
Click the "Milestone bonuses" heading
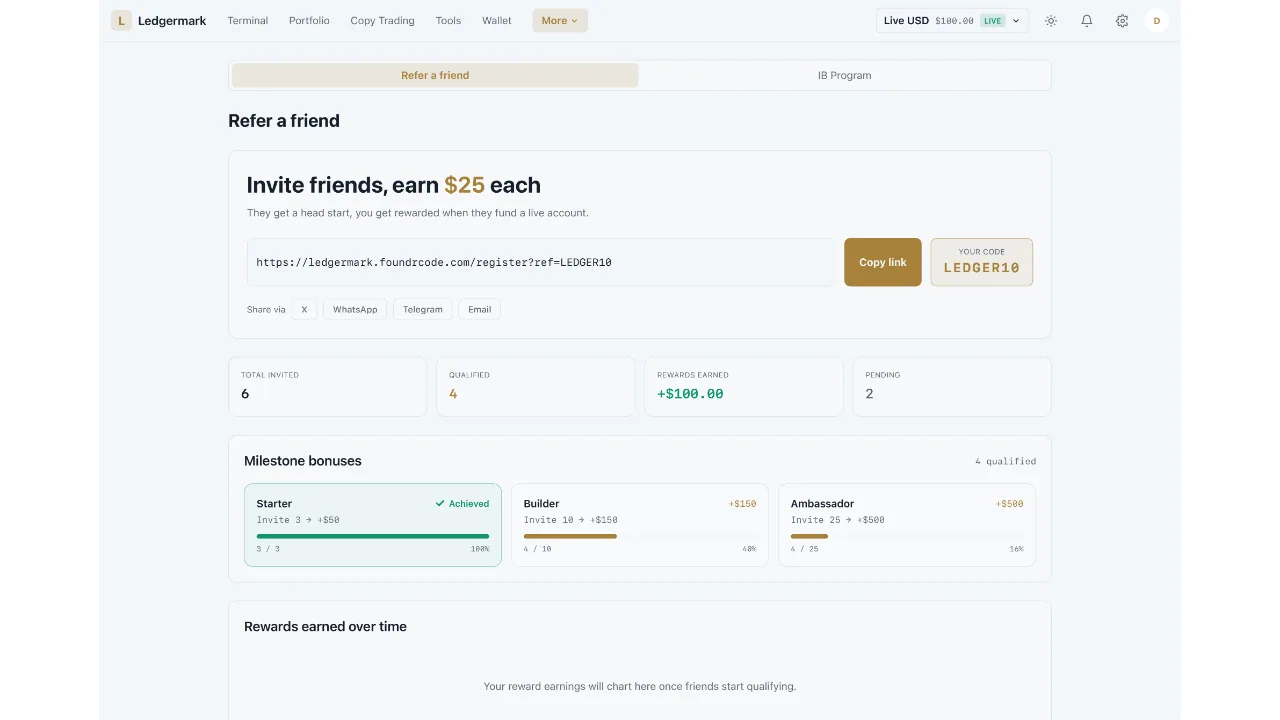[303, 461]
